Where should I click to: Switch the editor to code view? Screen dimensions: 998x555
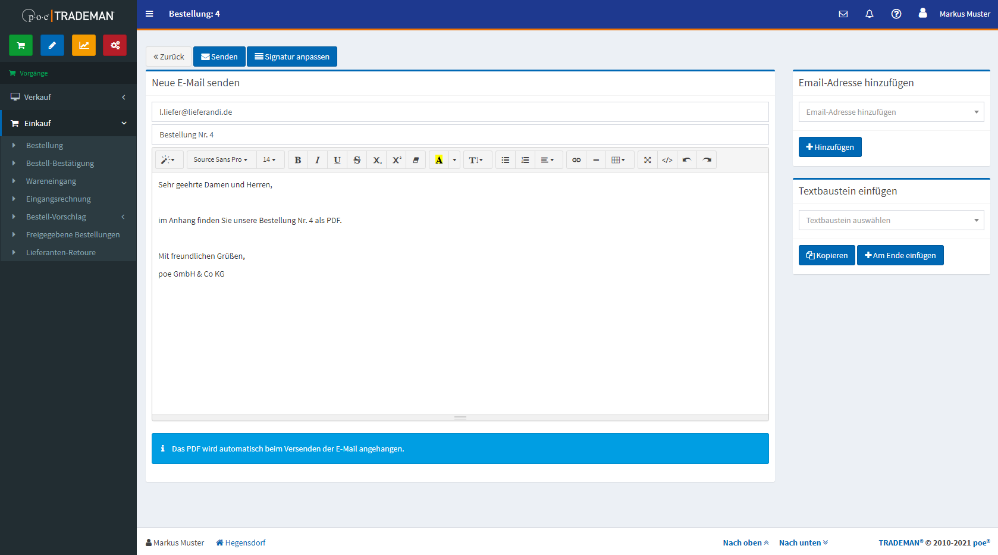[667, 160]
